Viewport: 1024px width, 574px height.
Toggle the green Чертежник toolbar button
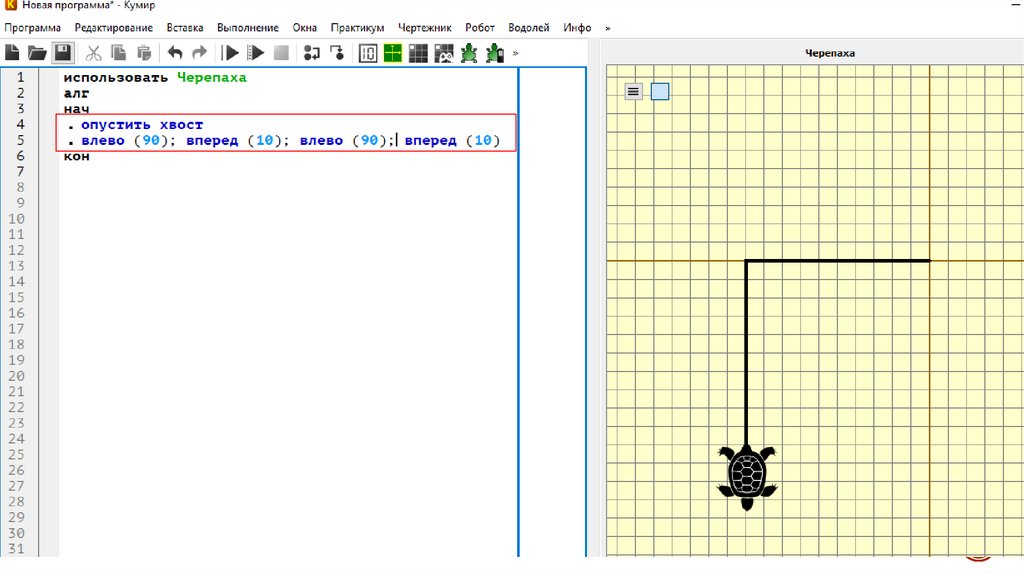(393, 53)
